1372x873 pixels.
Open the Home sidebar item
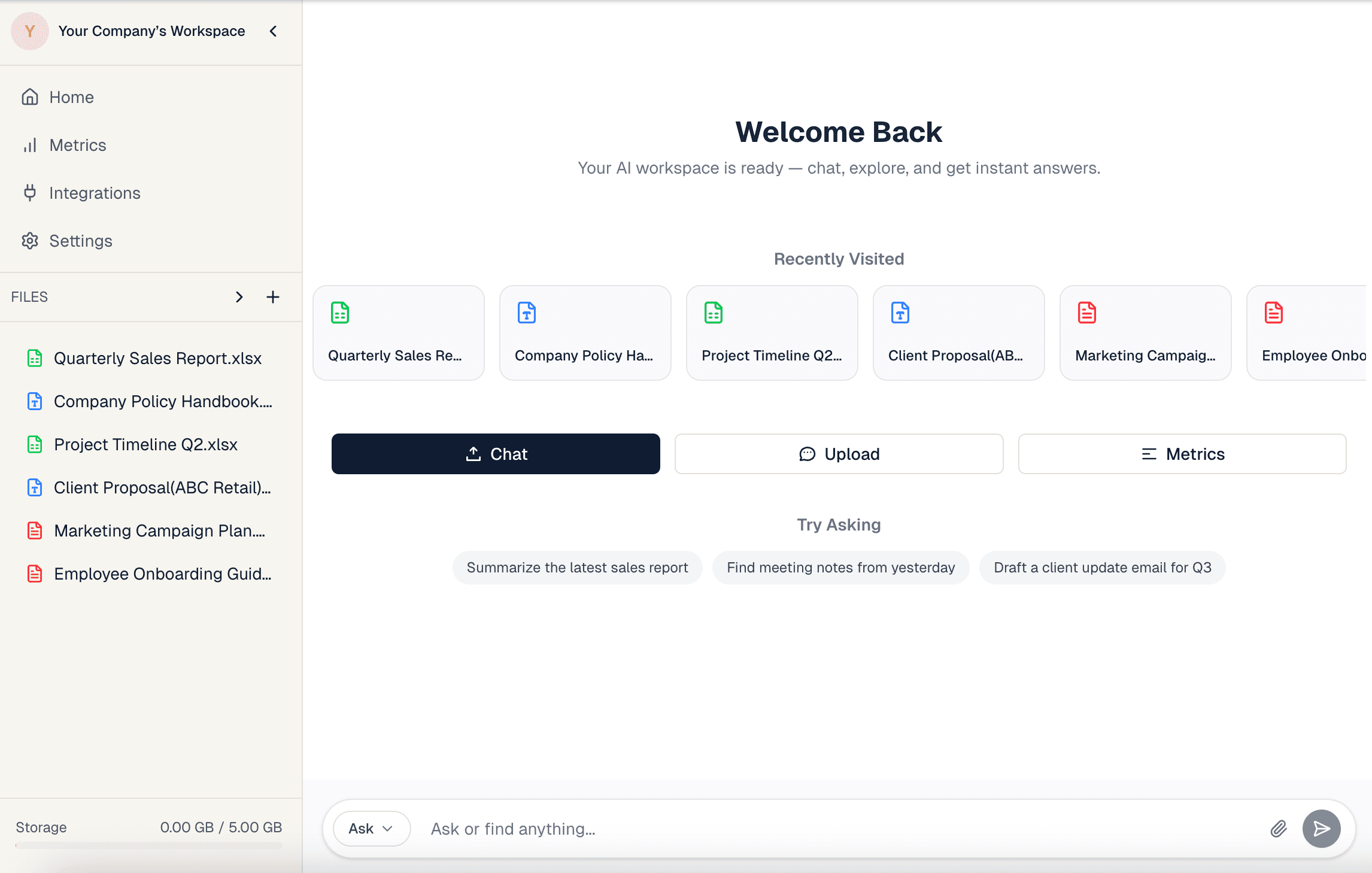(x=71, y=97)
